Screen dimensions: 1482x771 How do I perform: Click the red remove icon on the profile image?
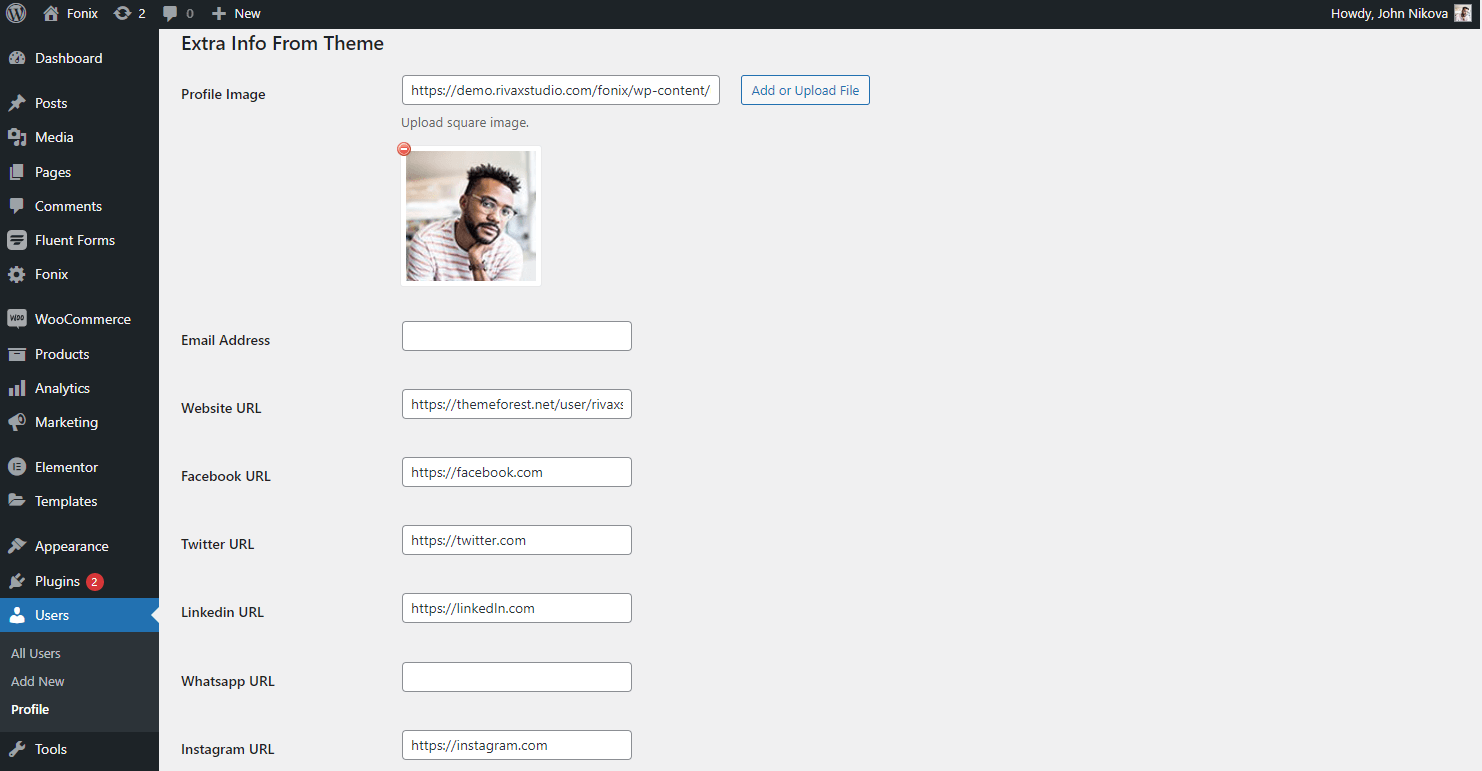(404, 149)
